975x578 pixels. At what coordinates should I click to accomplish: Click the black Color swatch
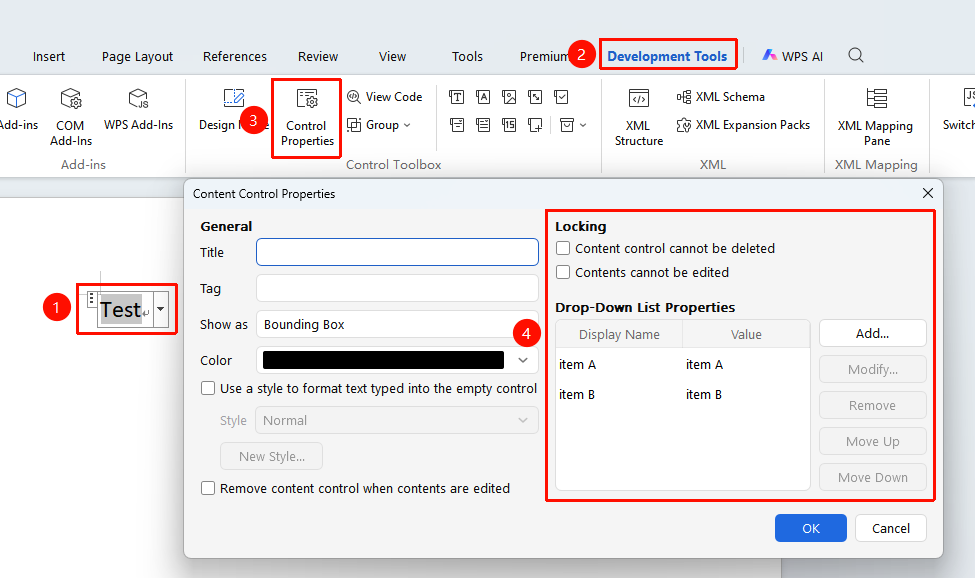[x=383, y=360]
